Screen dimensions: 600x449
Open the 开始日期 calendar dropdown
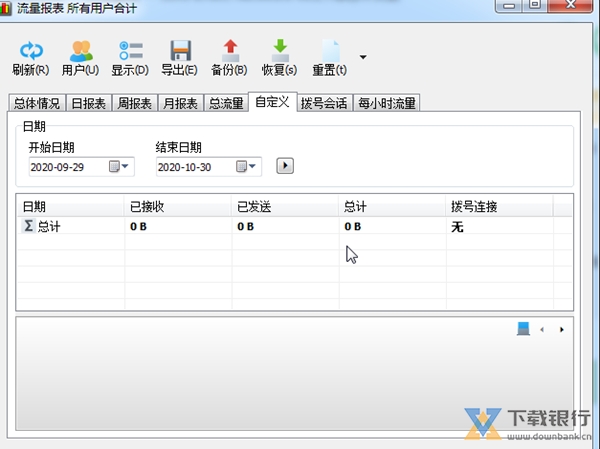click(x=119, y=166)
